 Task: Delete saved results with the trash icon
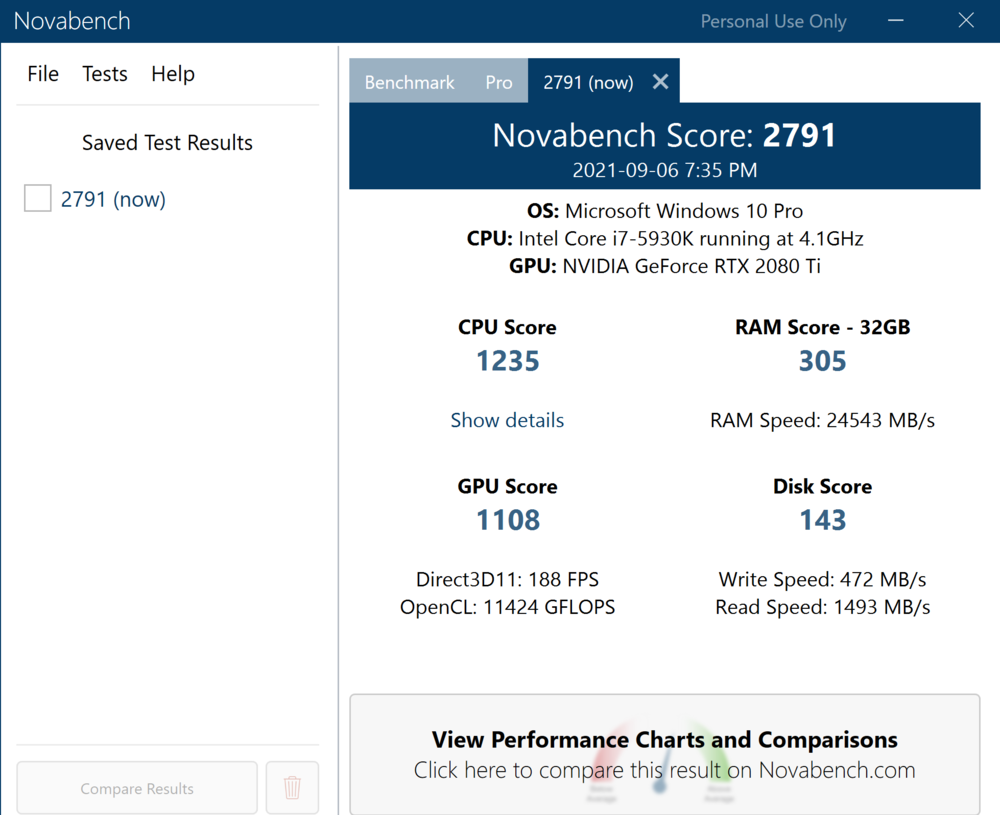pyautogui.click(x=292, y=788)
